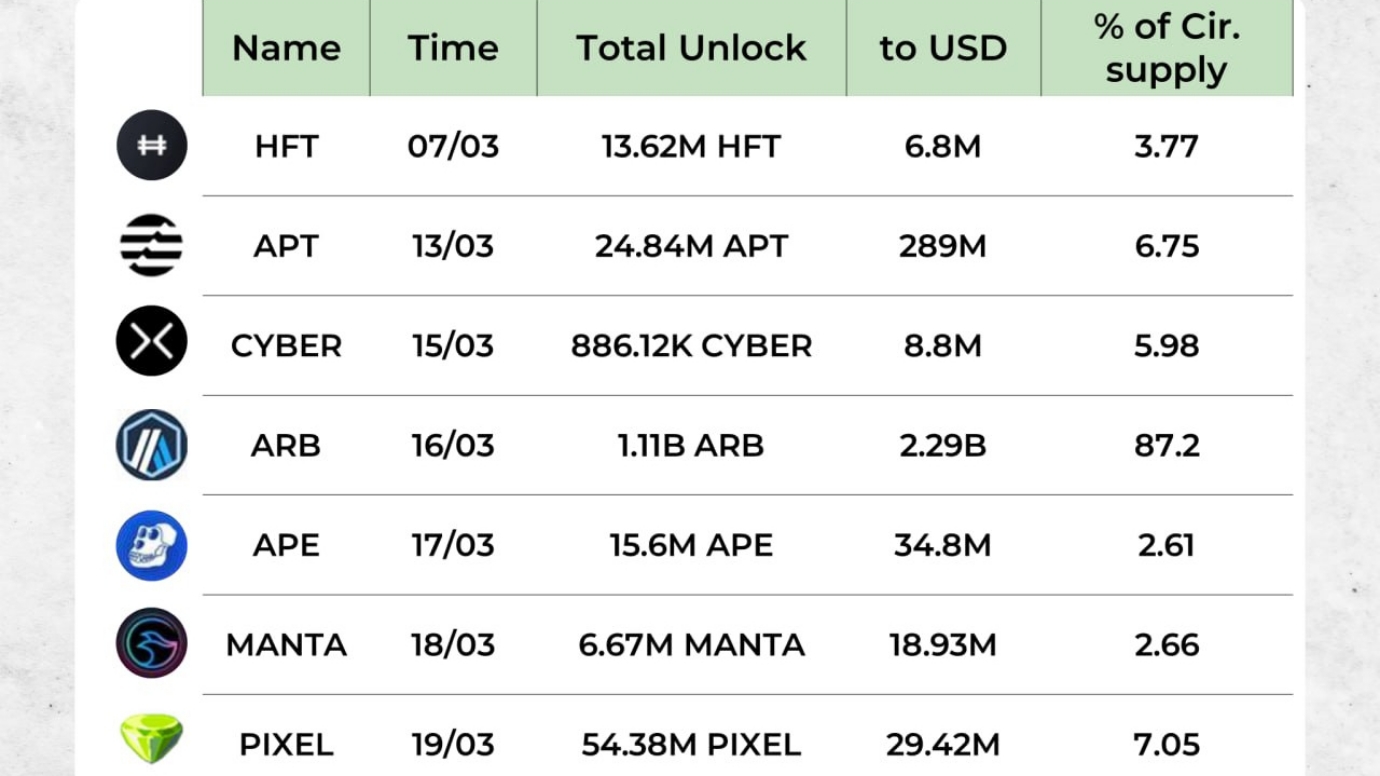Click the MANTA token circular logo
Image resolution: width=1380 pixels, height=776 pixels.
152,643
